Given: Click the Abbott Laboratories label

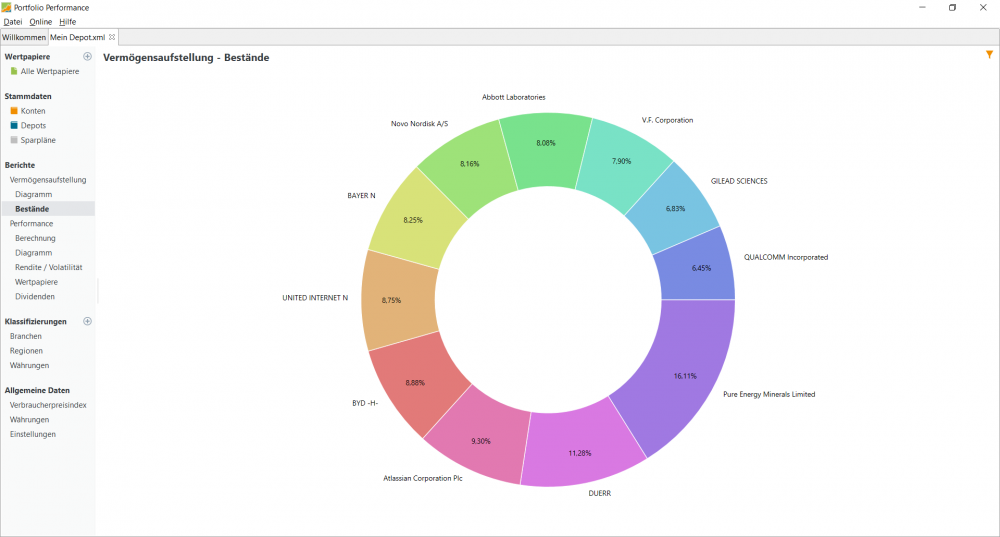Looking at the screenshot, I should click(x=513, y=97).
